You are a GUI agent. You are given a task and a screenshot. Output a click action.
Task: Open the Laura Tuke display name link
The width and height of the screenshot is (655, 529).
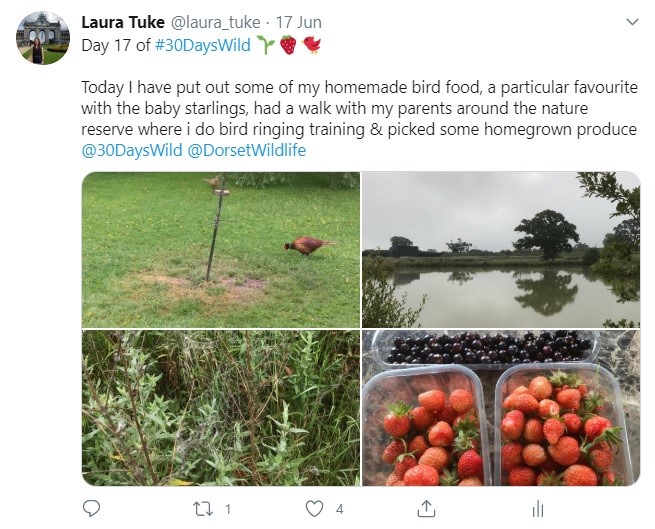pyautogui.click(x=122, y=21)
